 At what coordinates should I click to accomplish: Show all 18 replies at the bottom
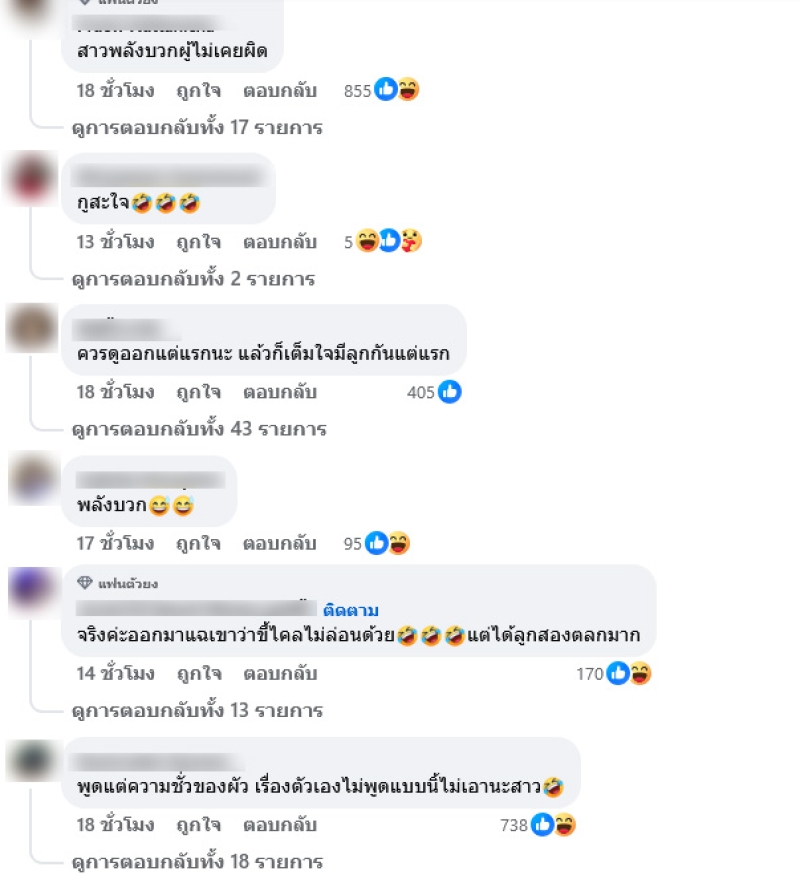click(x=197, y=861)
